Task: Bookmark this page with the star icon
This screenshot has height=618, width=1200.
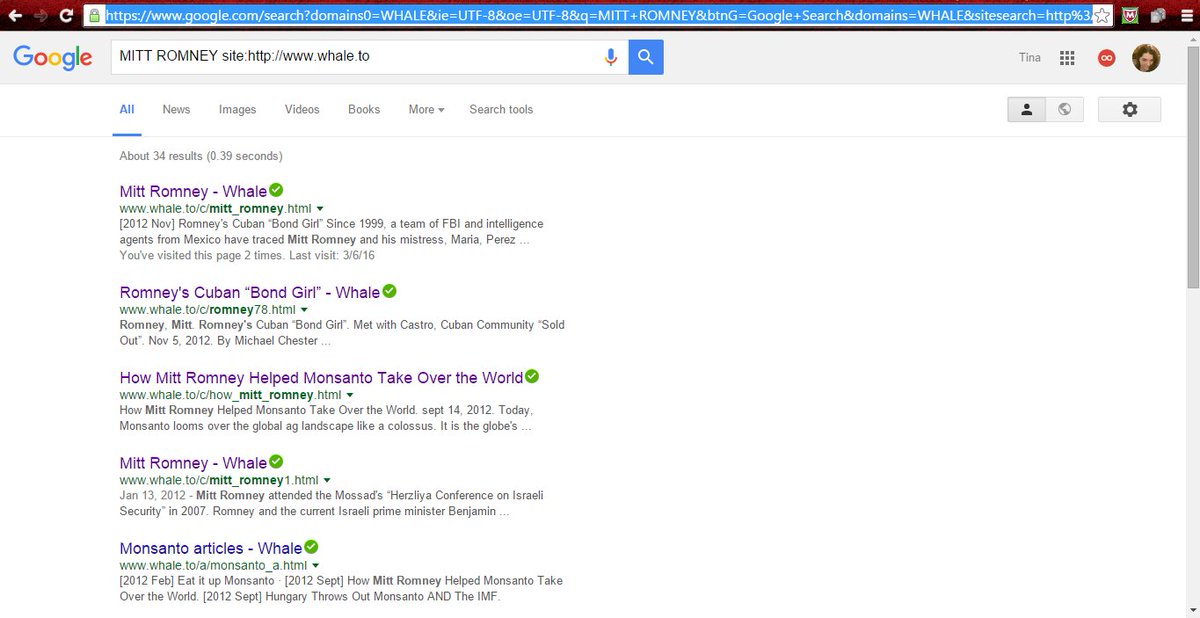Action: (1101, 16)
